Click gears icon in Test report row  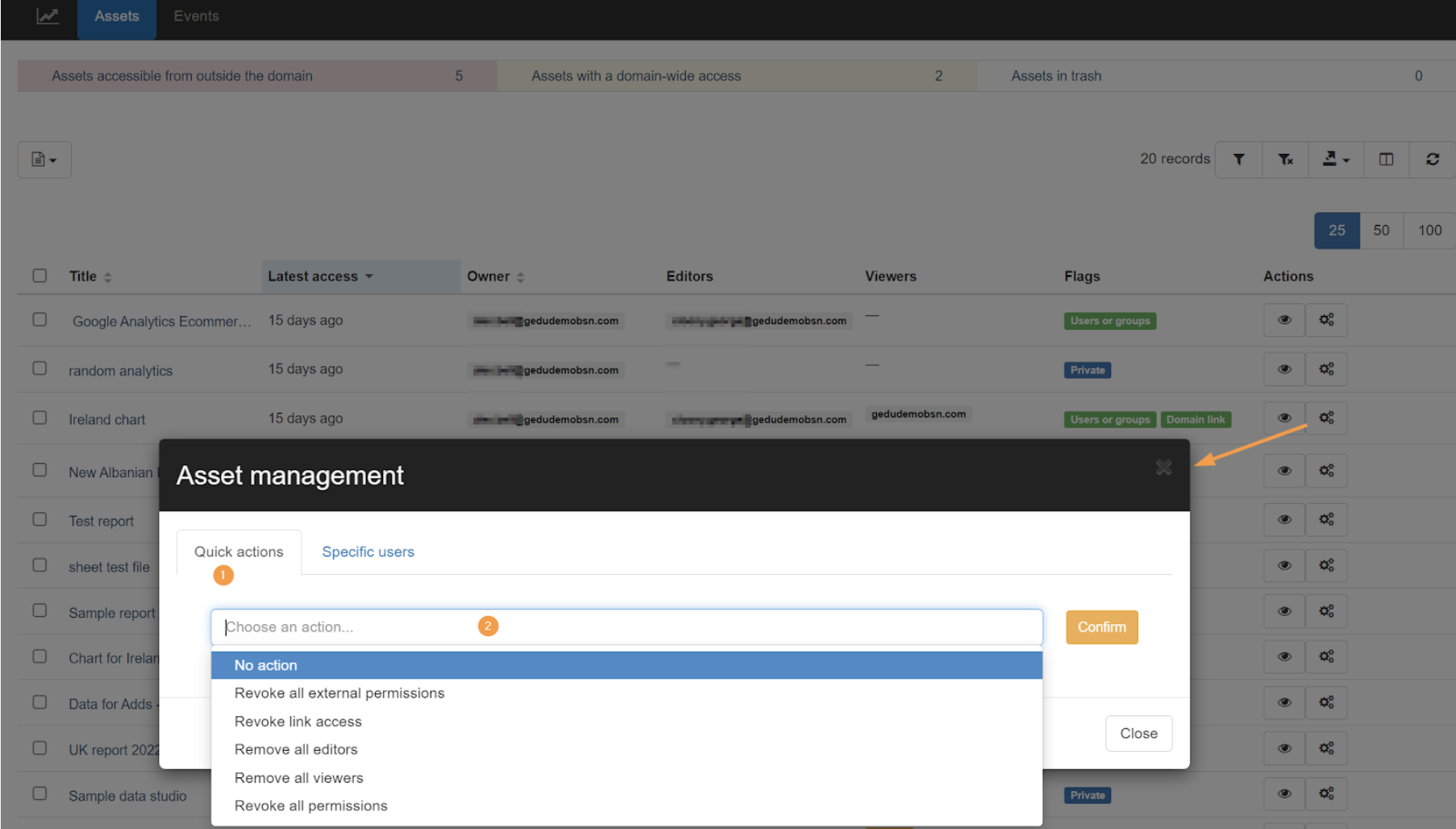tap(1326, 520)
